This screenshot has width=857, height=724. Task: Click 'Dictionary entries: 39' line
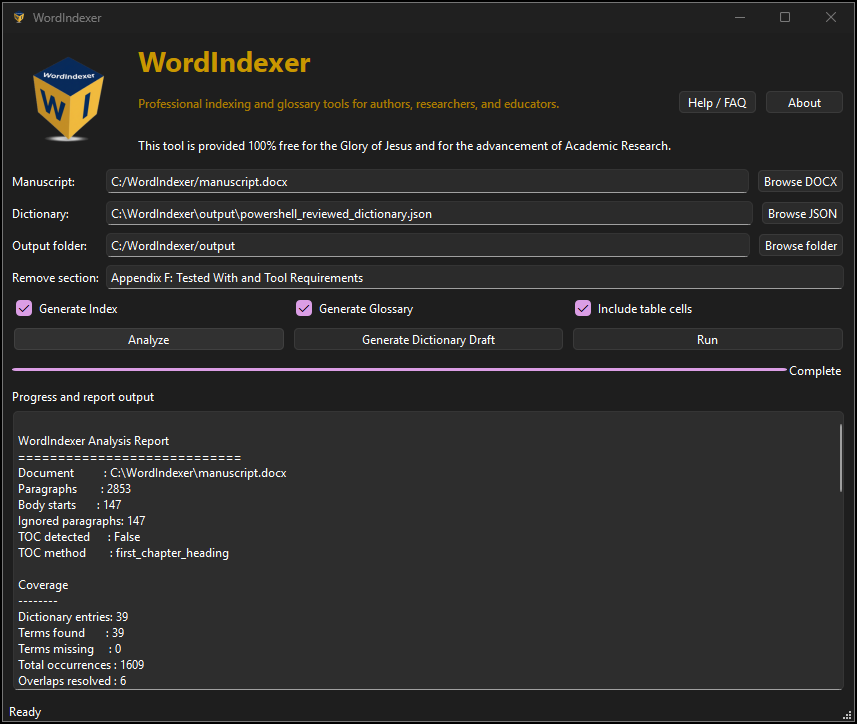tap(73, 617)
